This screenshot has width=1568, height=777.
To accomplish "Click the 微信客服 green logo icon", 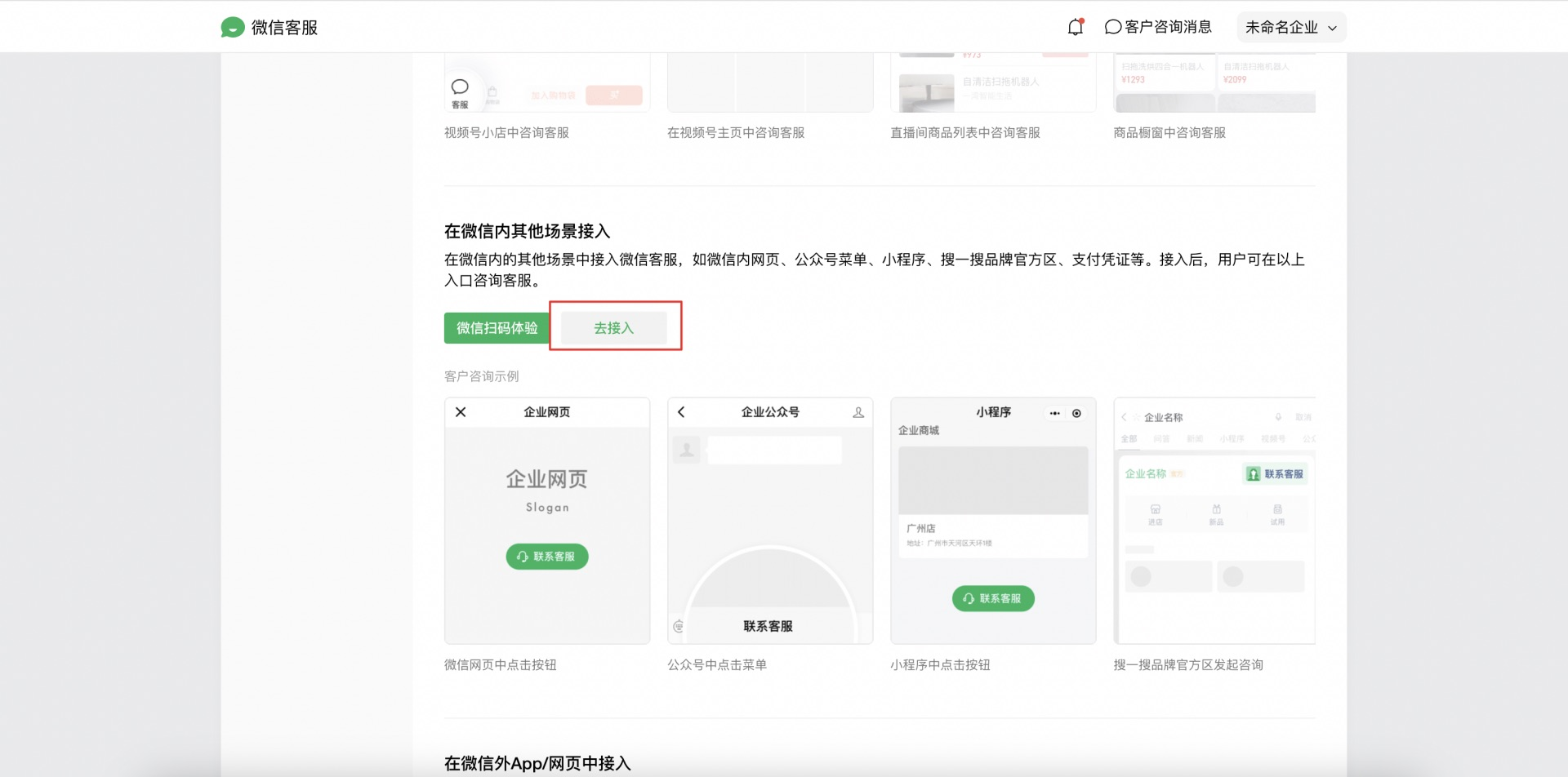I will click(x=234, y=27).
